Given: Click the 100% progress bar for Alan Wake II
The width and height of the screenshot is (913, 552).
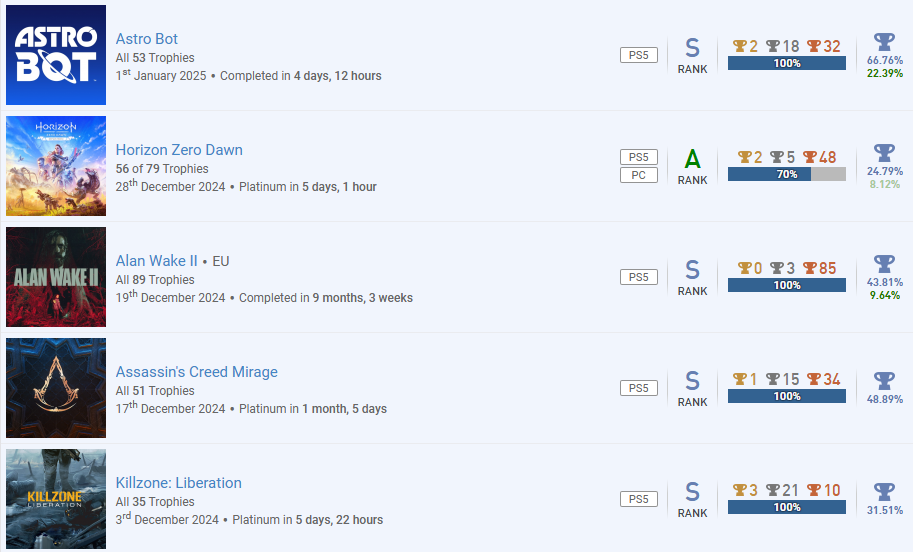Looking at the screenshot, I should pos(787,285).
